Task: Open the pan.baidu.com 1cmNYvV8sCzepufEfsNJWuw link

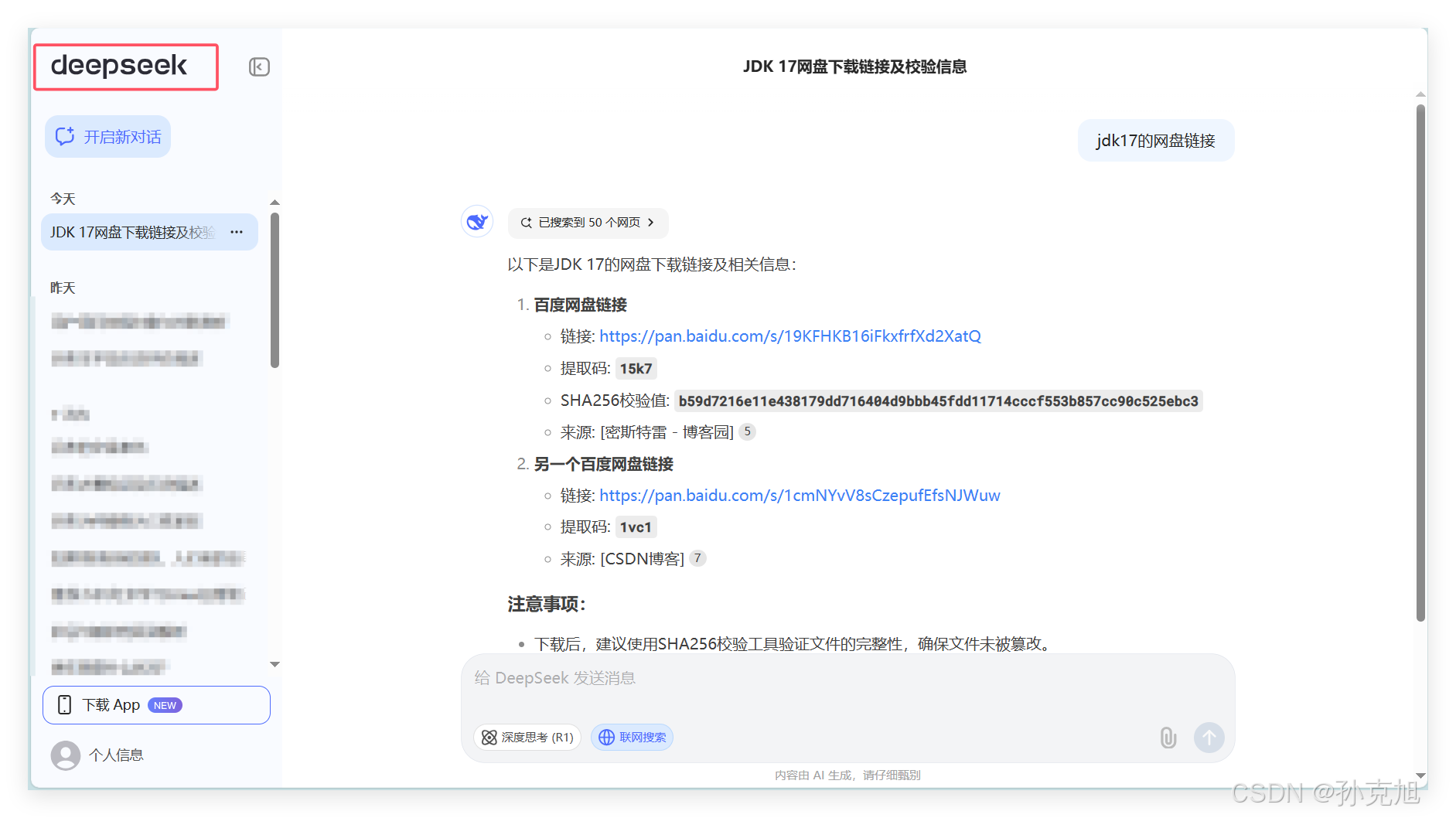Action: pyautogui.click(x=800, y=496)
